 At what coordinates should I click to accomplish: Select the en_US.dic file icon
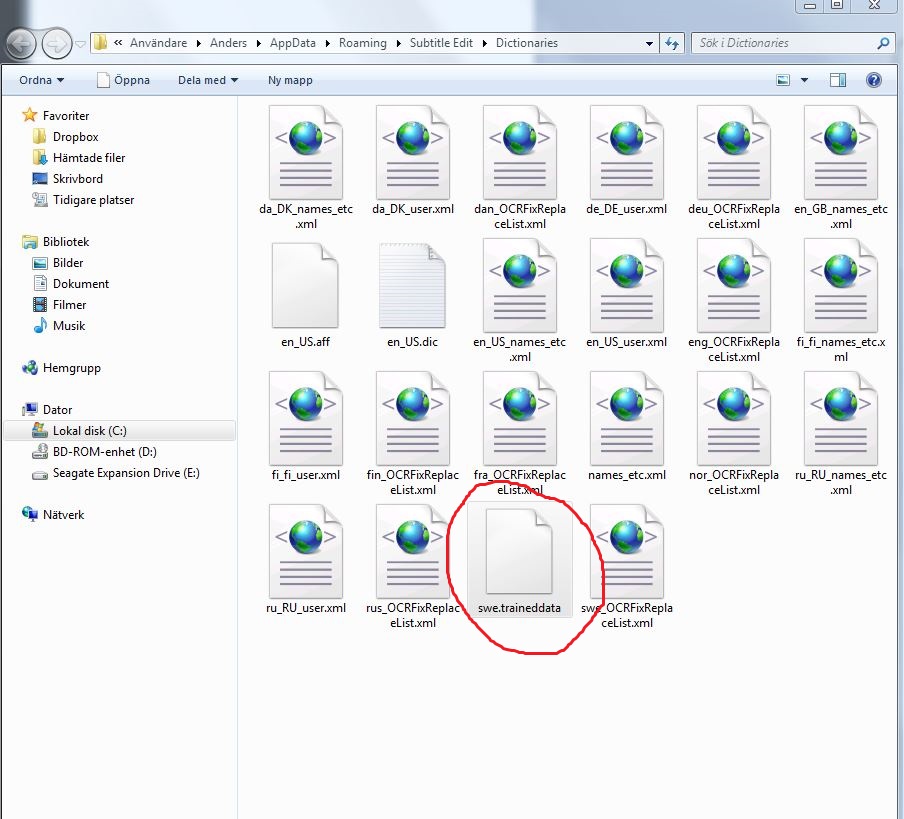tap(412, 285)
